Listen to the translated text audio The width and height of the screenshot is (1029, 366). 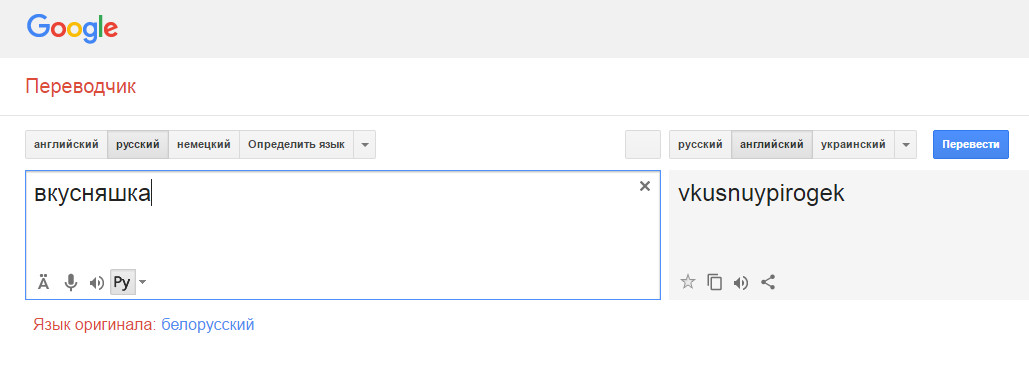click(x=741, y=283)
